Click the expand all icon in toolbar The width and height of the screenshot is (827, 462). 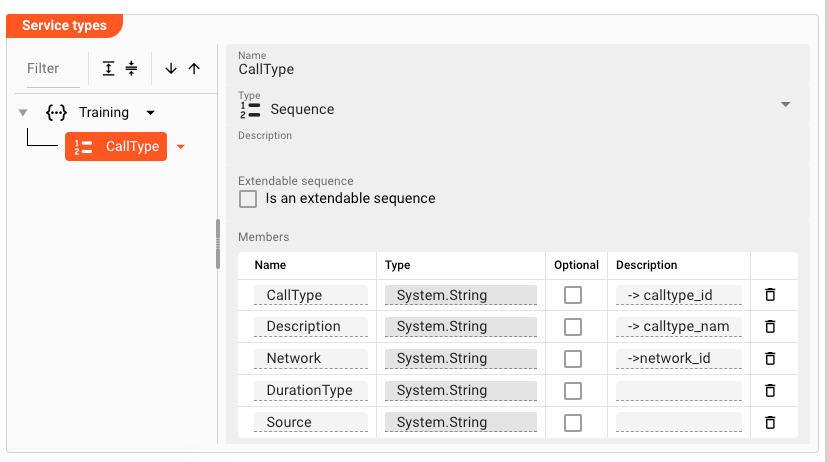point(108,69)
